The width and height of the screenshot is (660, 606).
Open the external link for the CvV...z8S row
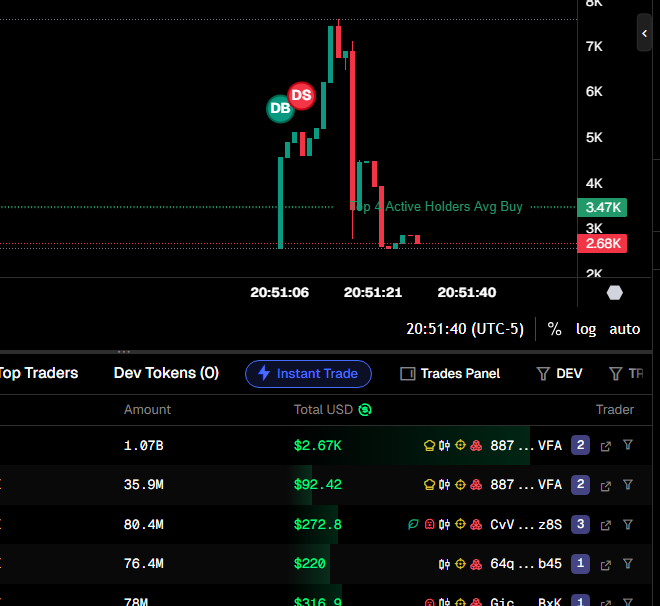606,525
